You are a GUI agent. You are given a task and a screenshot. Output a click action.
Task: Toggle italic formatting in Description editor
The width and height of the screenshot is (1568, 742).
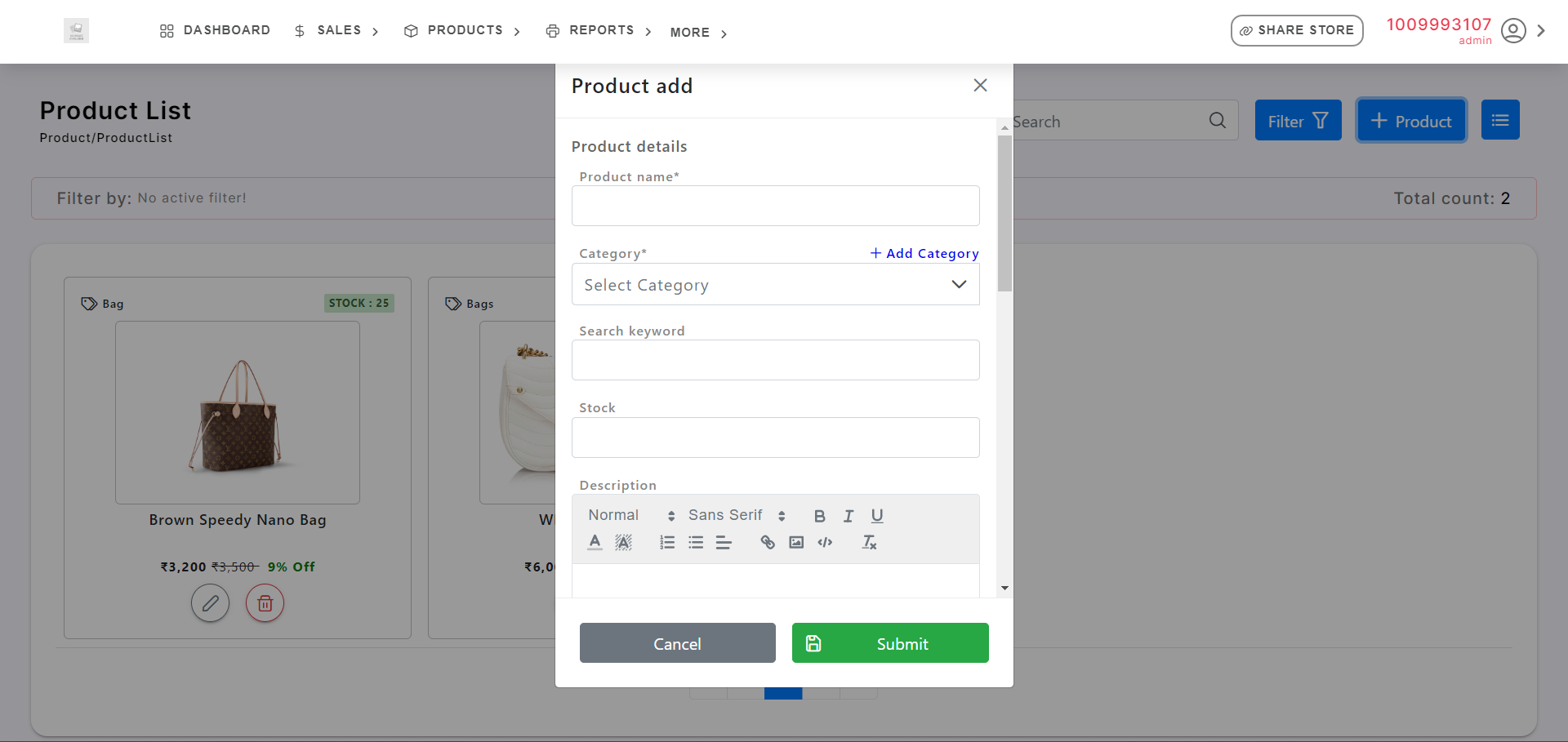(849, 516)
